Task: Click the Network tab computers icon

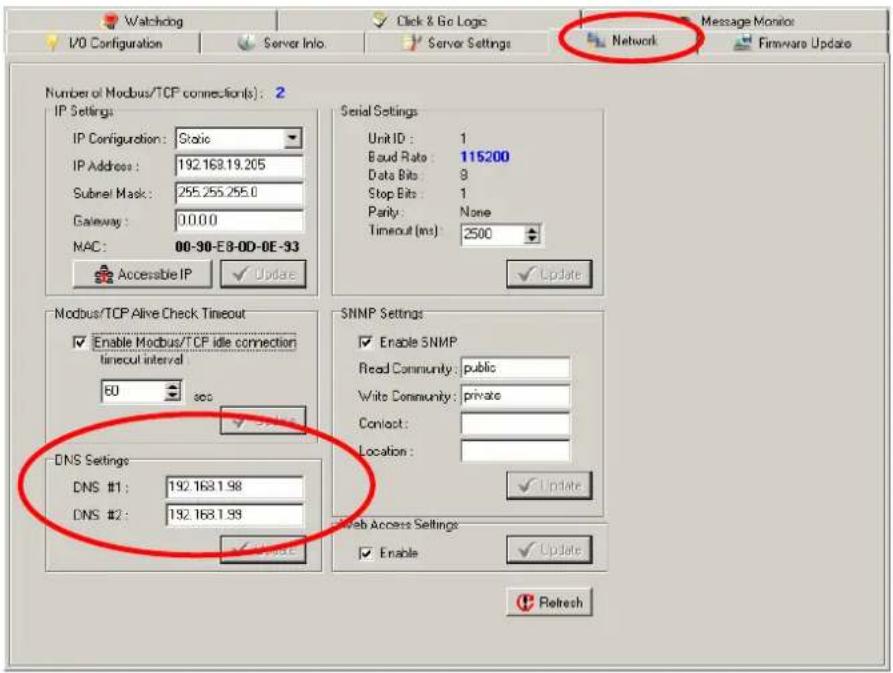Action: (x=596, y=40)
